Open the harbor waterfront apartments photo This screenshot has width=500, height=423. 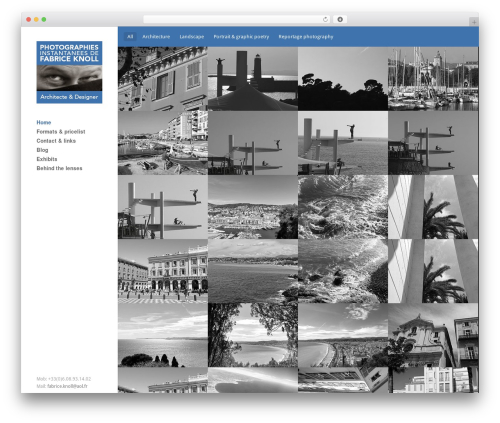pyautogui.click(x=163, y=143)
